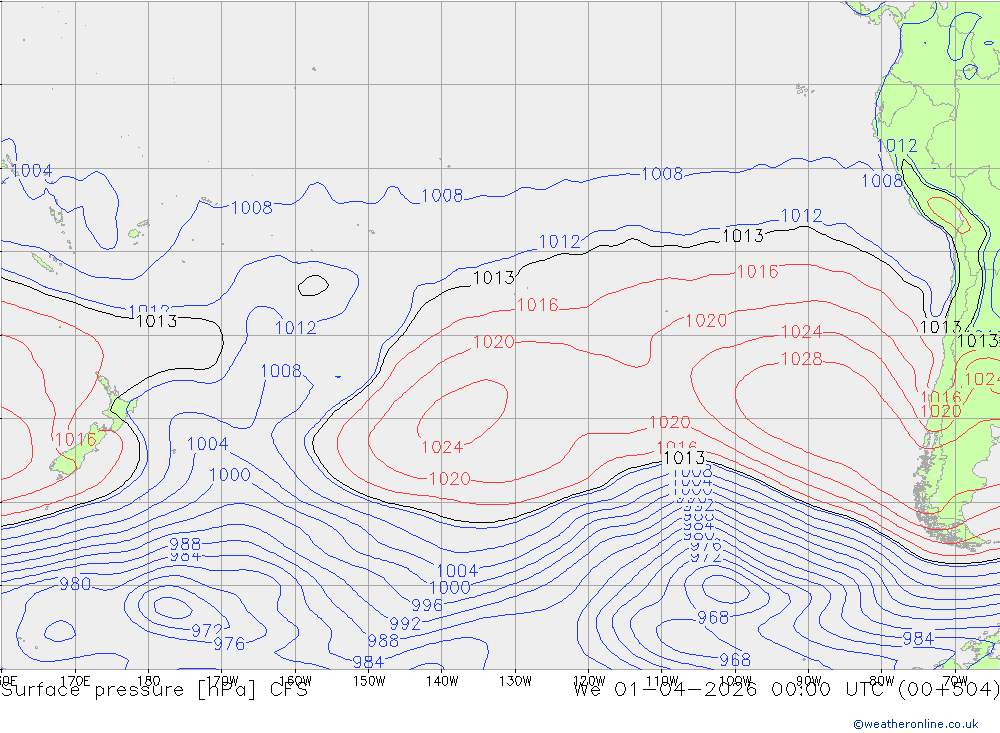Click the blue 1000 label beneath 1004 near New Zealand

pyautogui.click(x=230, y=475)
